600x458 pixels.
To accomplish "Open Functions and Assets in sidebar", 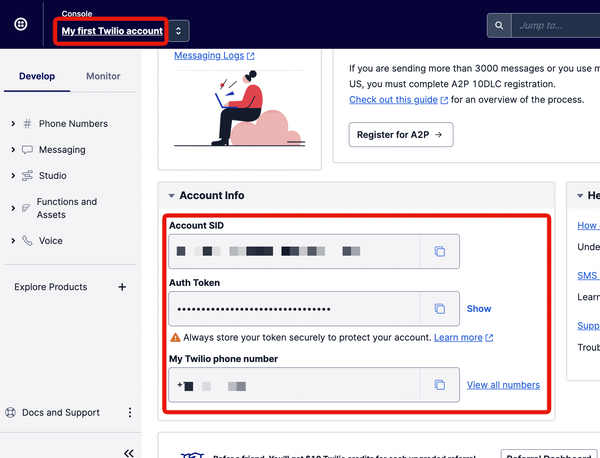I will click(67, 208).
